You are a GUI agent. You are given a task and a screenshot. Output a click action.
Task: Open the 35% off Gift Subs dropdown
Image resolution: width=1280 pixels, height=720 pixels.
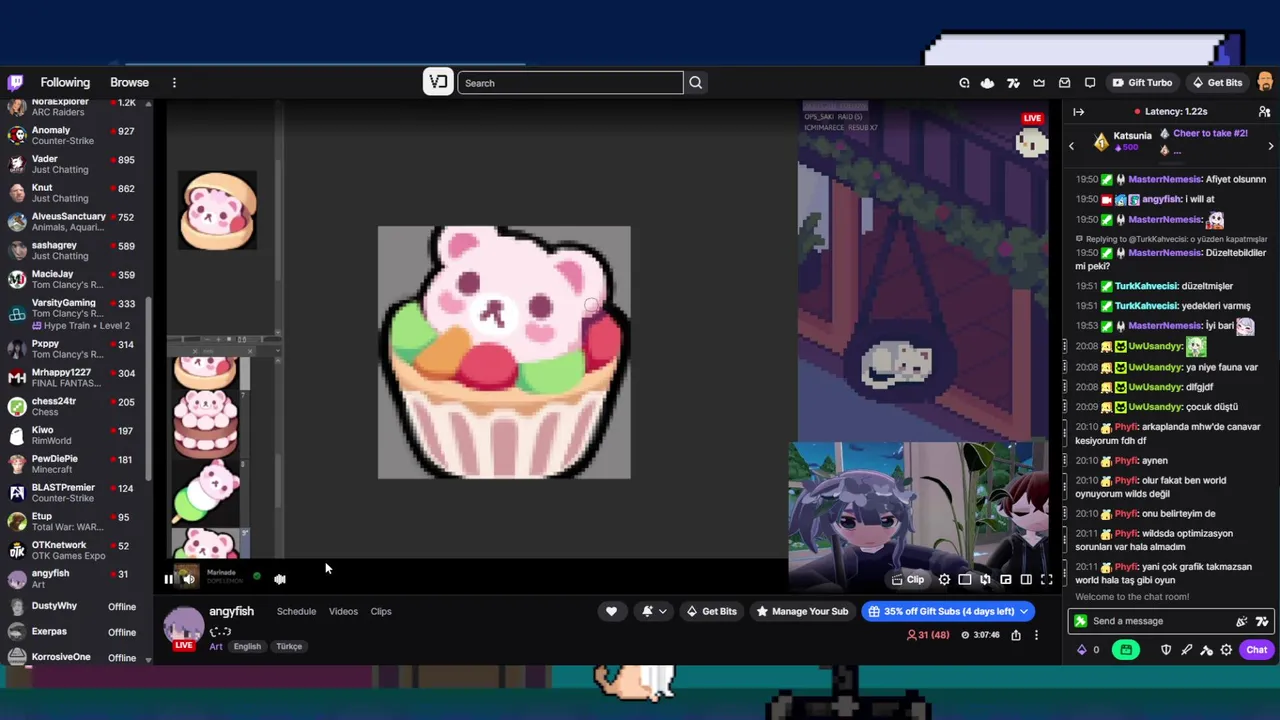948,611
